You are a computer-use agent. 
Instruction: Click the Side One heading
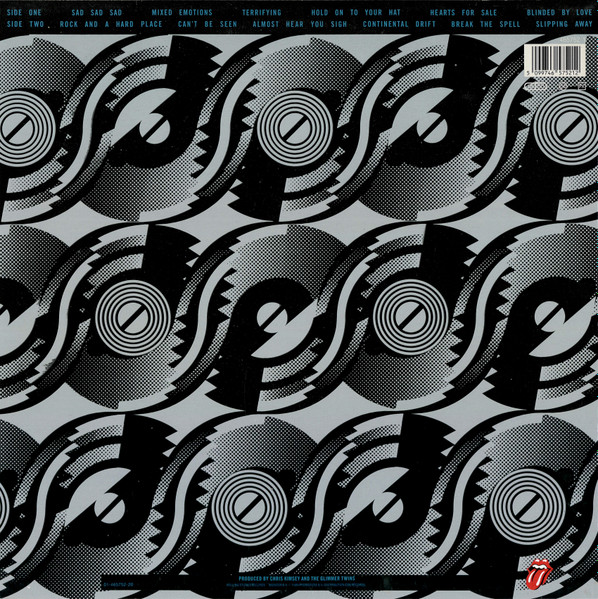pyautogui.click(x=24, y=13)
